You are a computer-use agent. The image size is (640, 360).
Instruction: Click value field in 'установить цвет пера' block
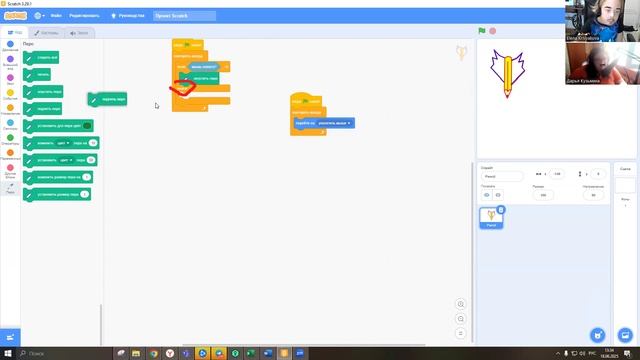(91, 160)
